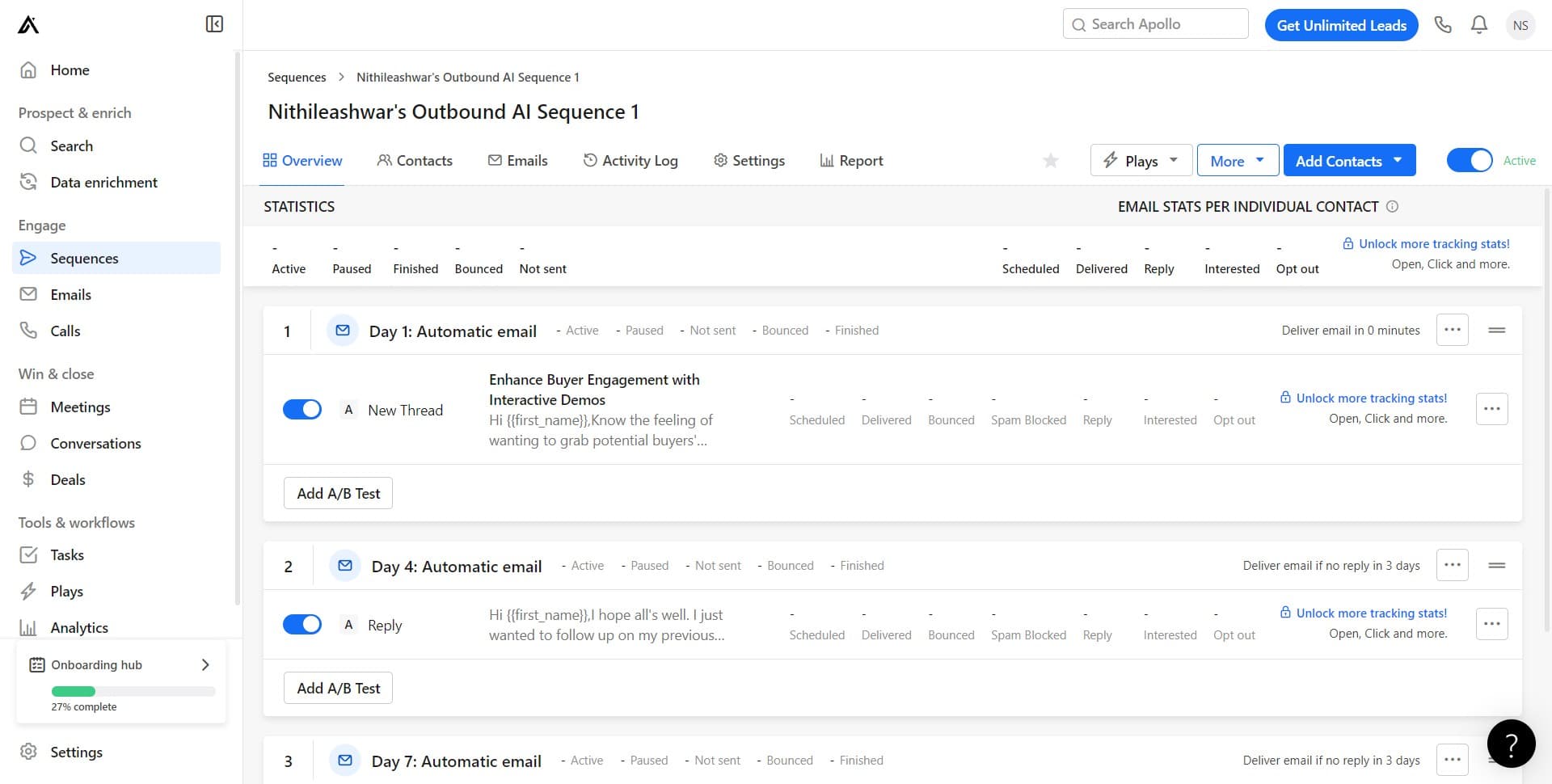Viewport: 1552px width, 784px height.
Task: Click the NS profile avatar
Action: point(1520,25)
